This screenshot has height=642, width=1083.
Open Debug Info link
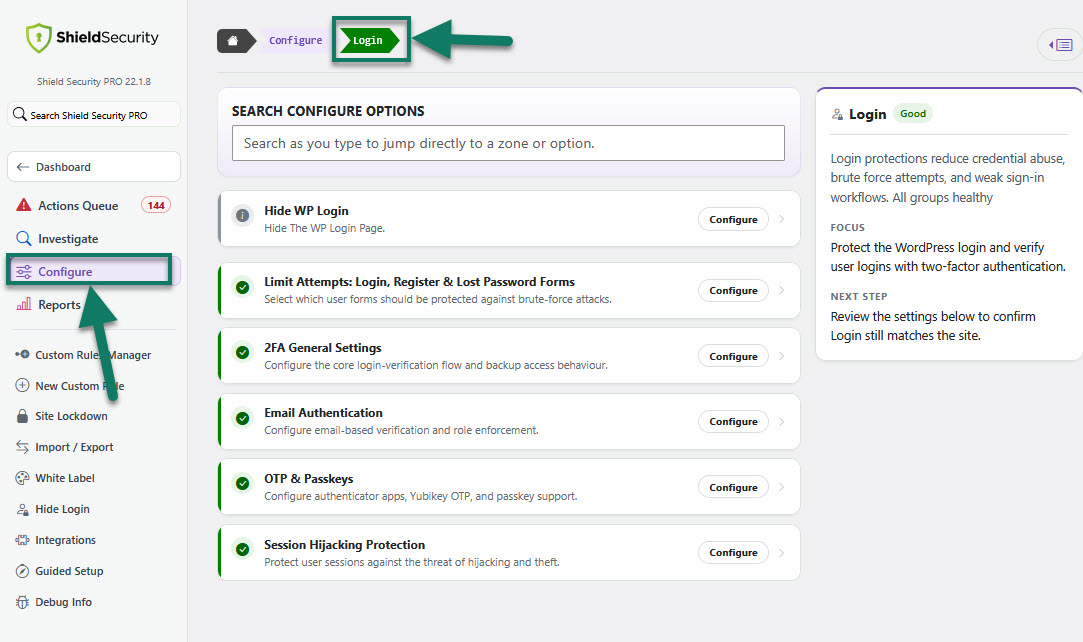click(x=64, y=602)
